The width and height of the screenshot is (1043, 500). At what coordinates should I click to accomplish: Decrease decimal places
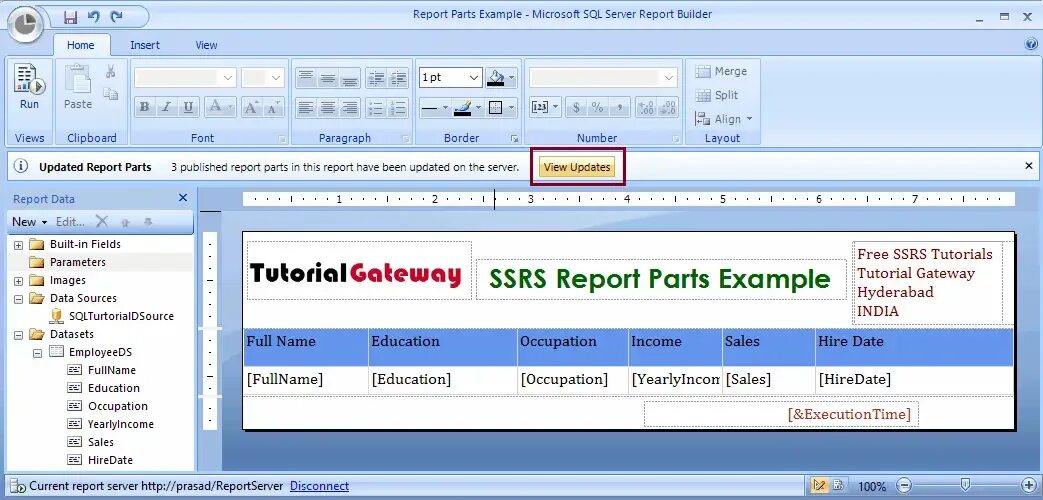(x=668, y=107)
